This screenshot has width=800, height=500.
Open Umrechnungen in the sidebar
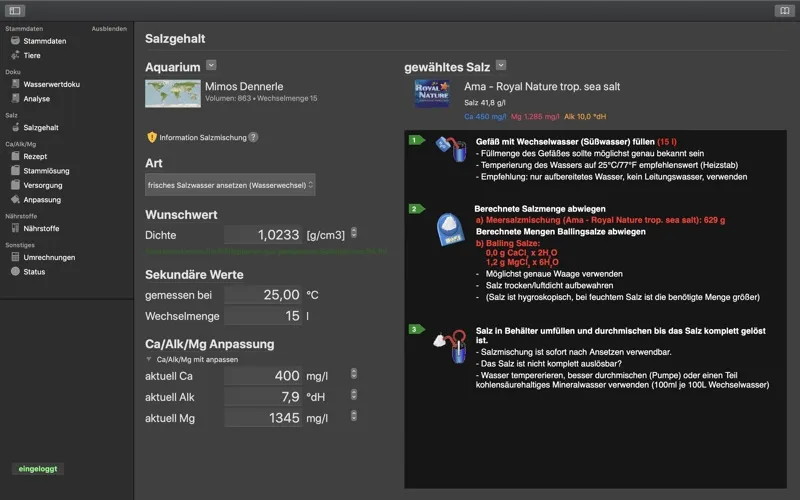click(49, 257)
